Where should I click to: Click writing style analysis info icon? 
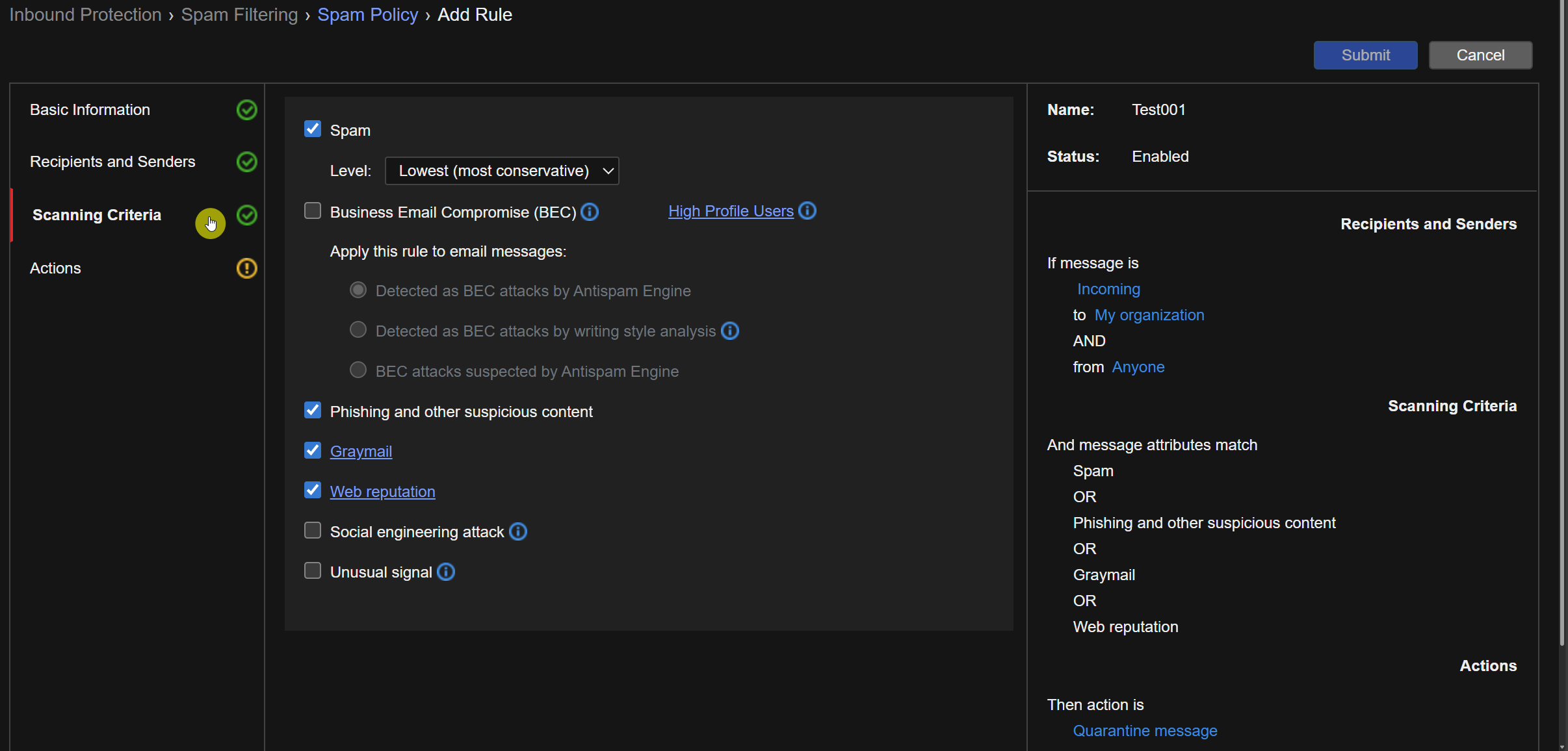click(x=730, y=331)
